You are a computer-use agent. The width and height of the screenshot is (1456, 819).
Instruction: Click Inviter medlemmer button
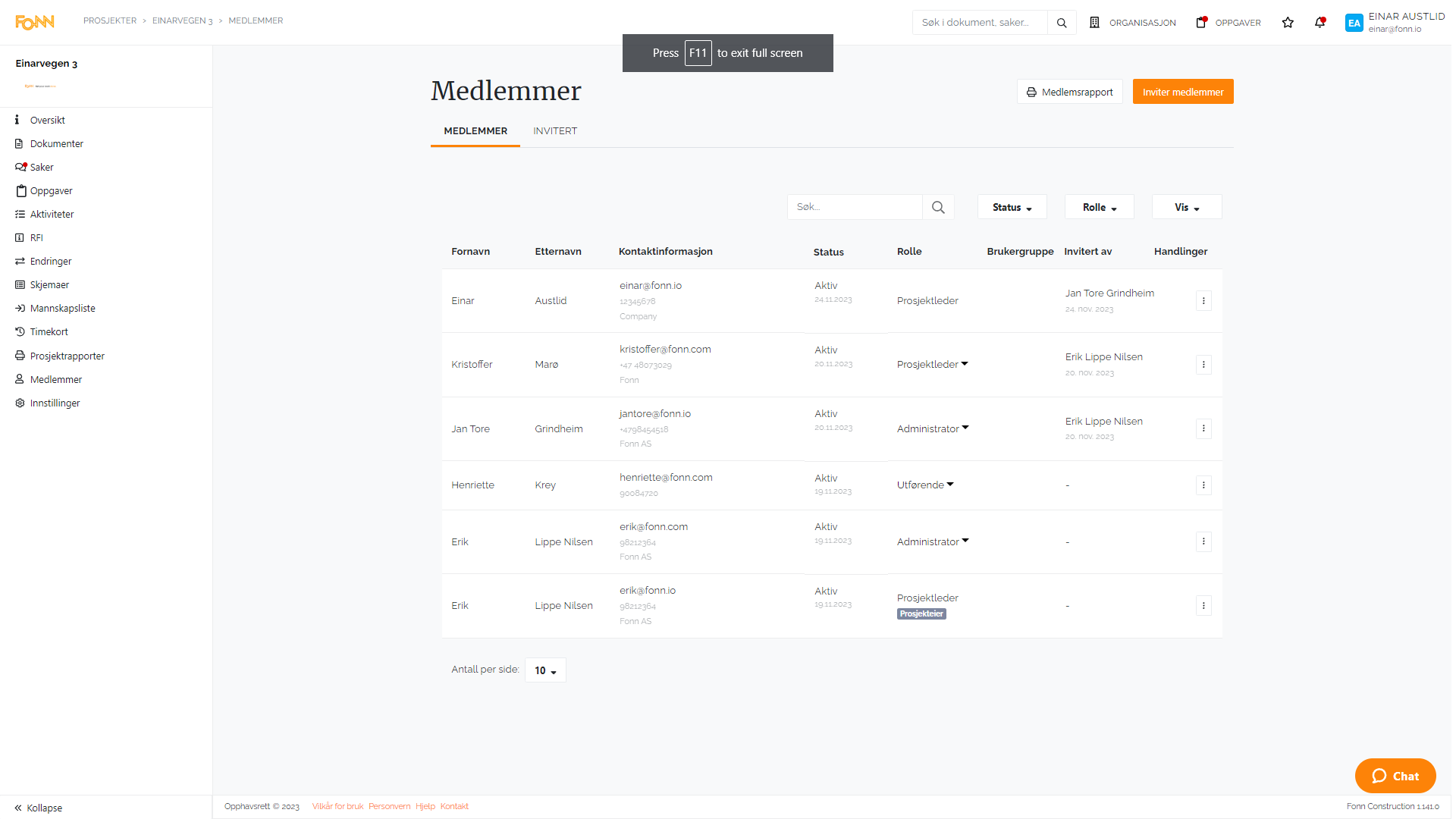[x=1183, y=91]
